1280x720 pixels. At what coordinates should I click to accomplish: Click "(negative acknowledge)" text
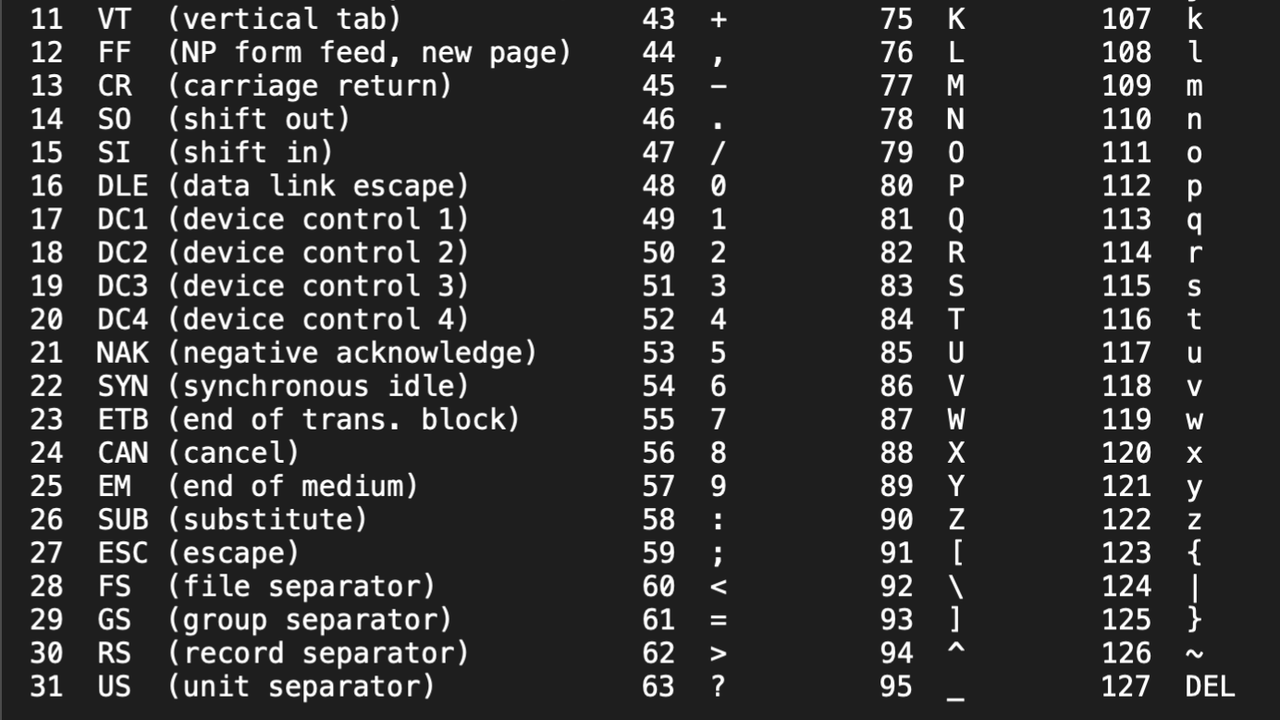pos(352,353)
